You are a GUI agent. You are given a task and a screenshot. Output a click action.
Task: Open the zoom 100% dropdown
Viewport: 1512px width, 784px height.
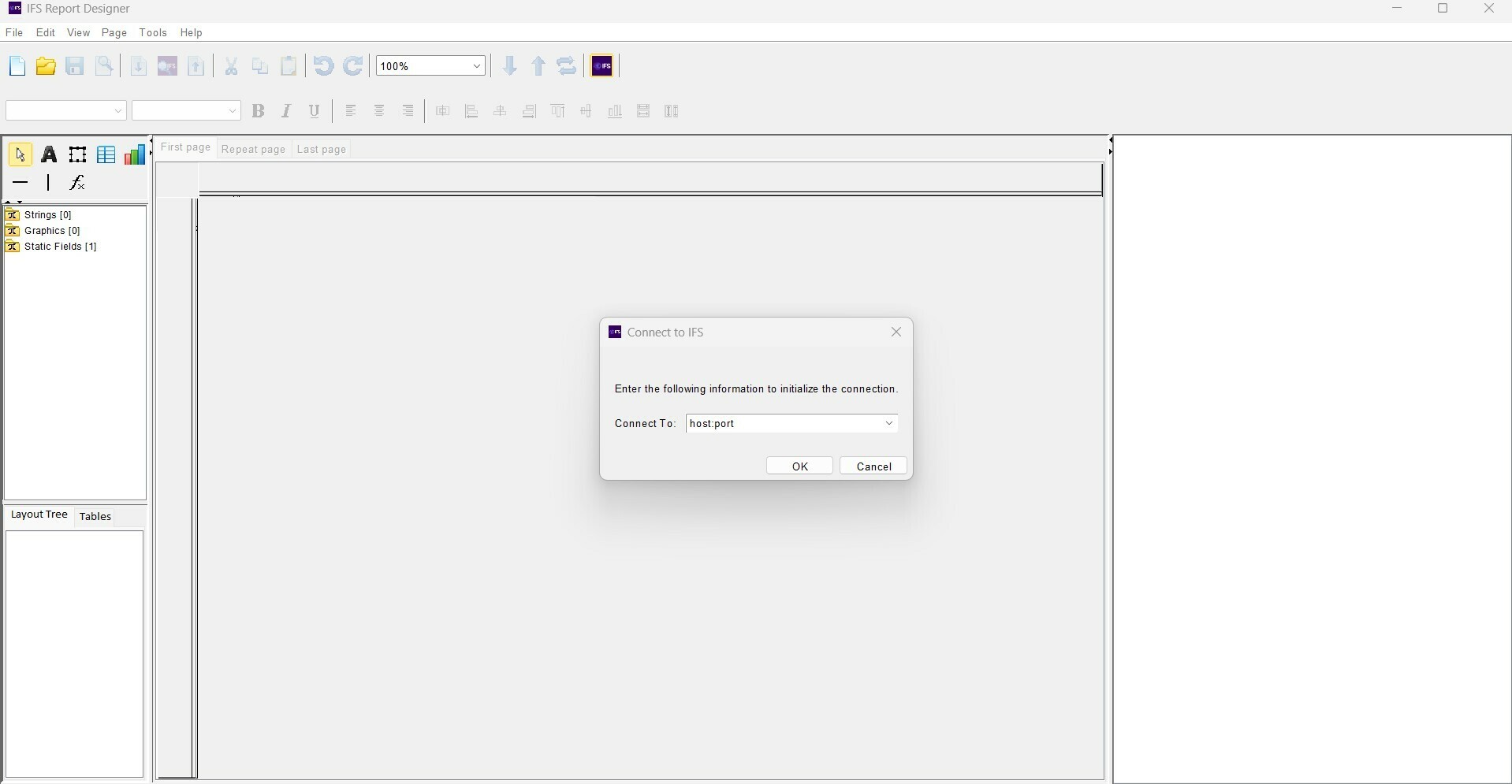477,66
